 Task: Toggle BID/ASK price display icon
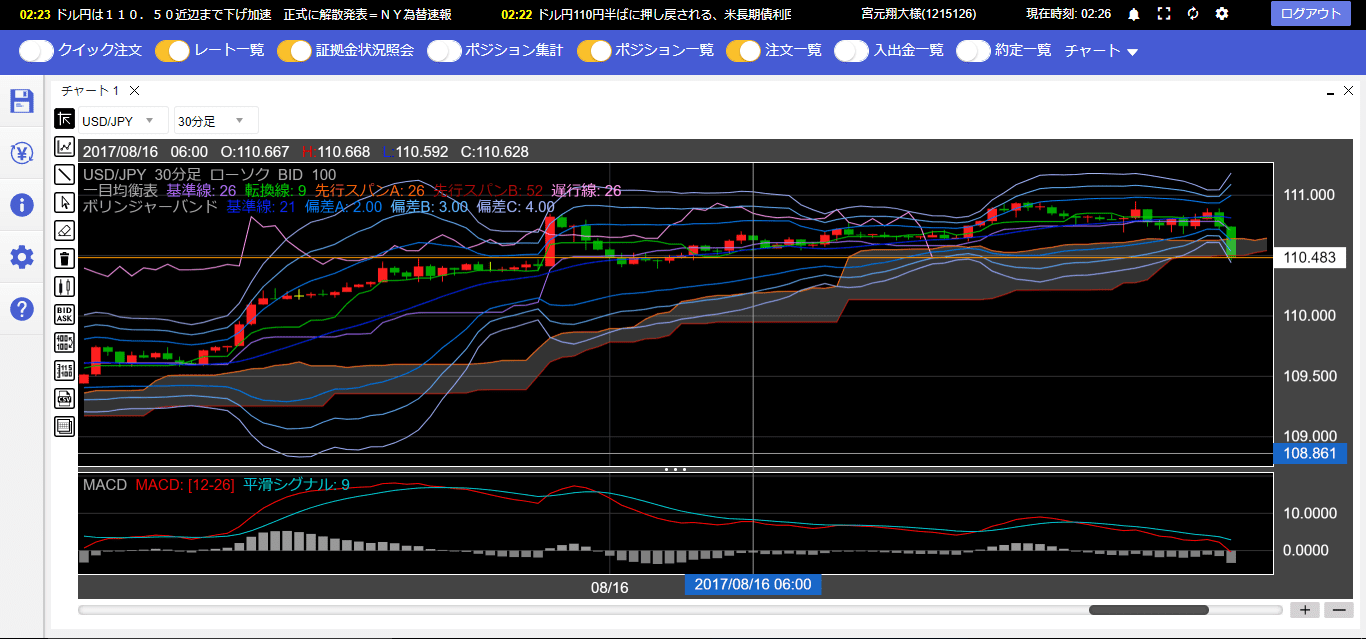(x=65, y=314)
